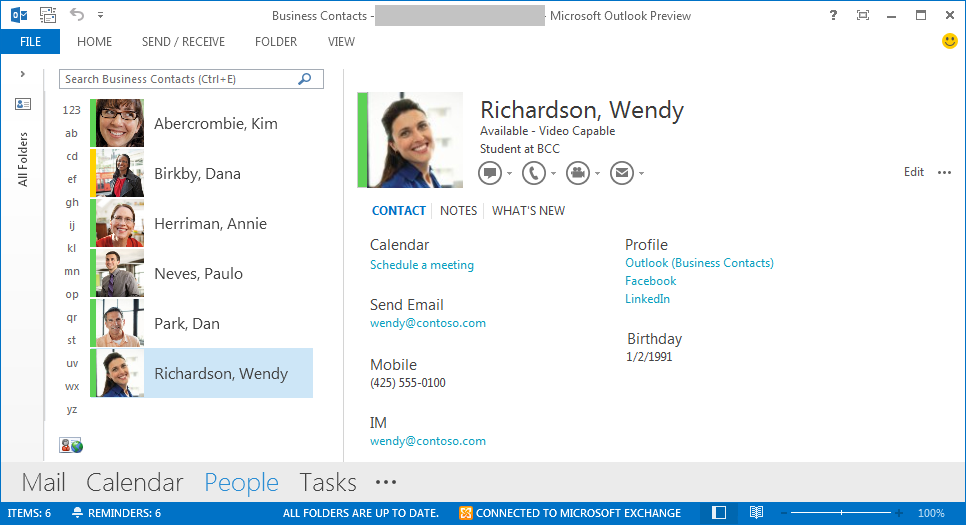
Task: Click Edit on the contact card
Action: pyautogui.click(x=913, y=172)
